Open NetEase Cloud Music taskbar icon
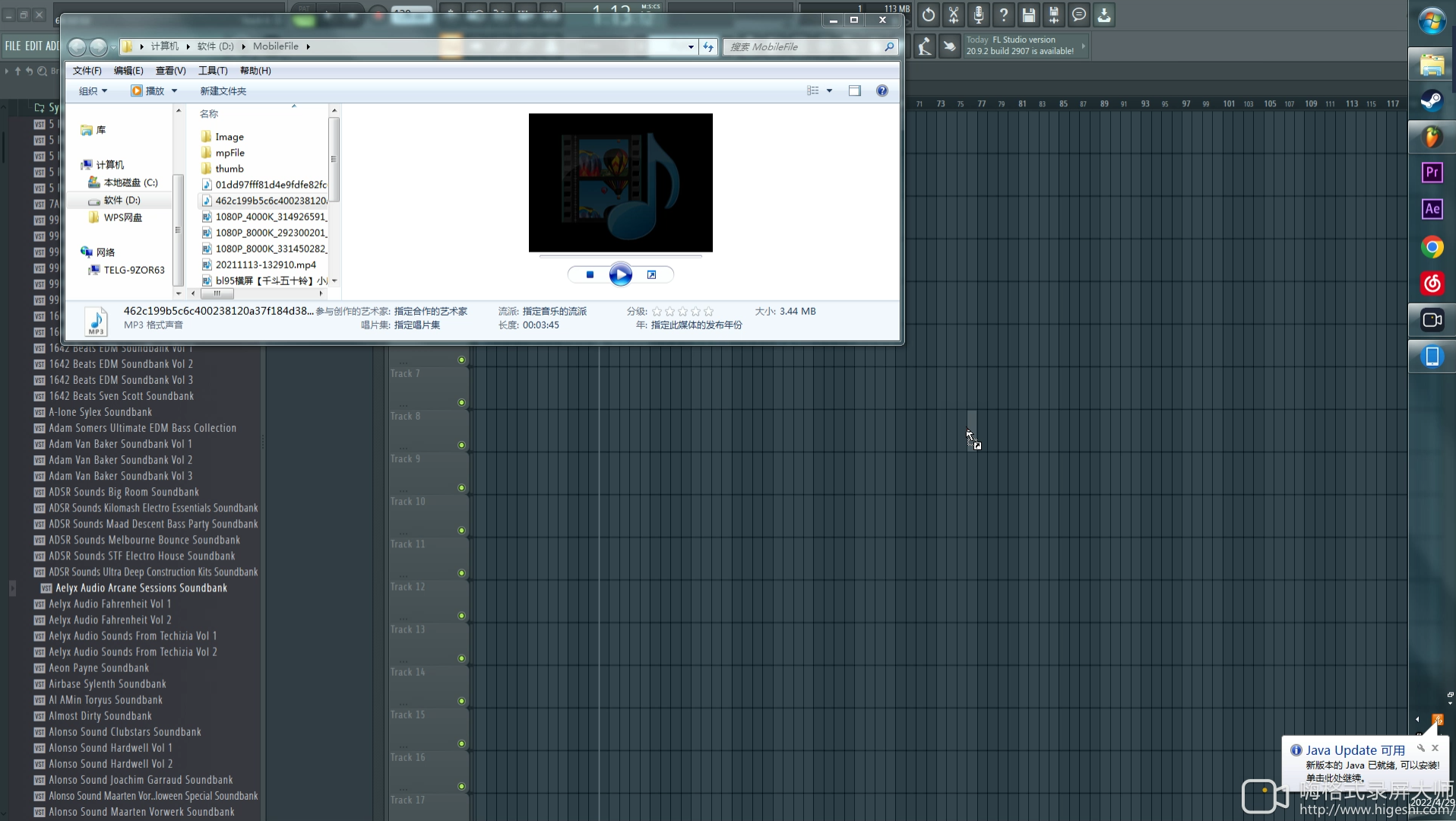The image size is (1456, 821). (x=1432, y=284)
